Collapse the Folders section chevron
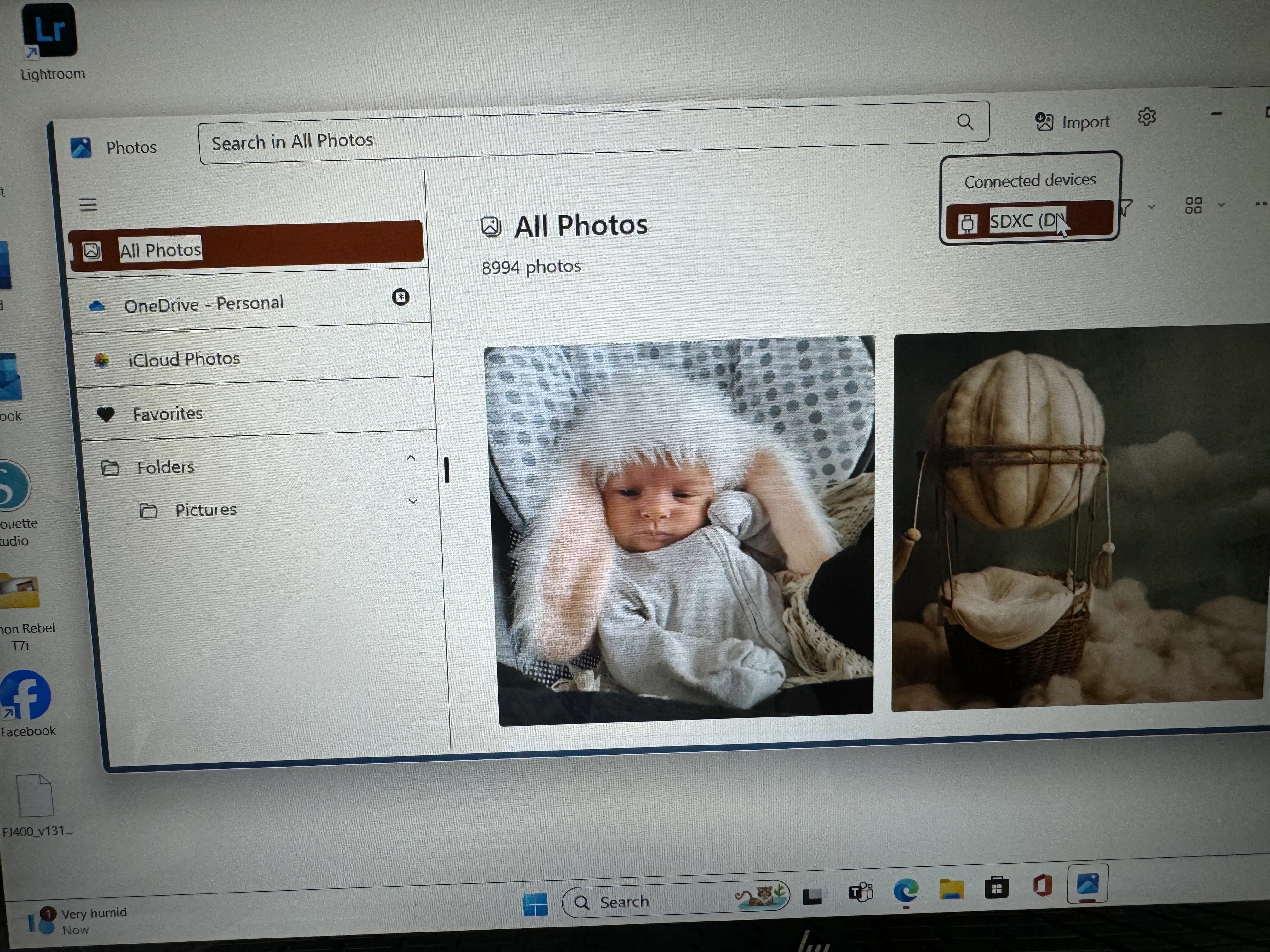This screenshot has width=1270, height=952. point(410,458)
